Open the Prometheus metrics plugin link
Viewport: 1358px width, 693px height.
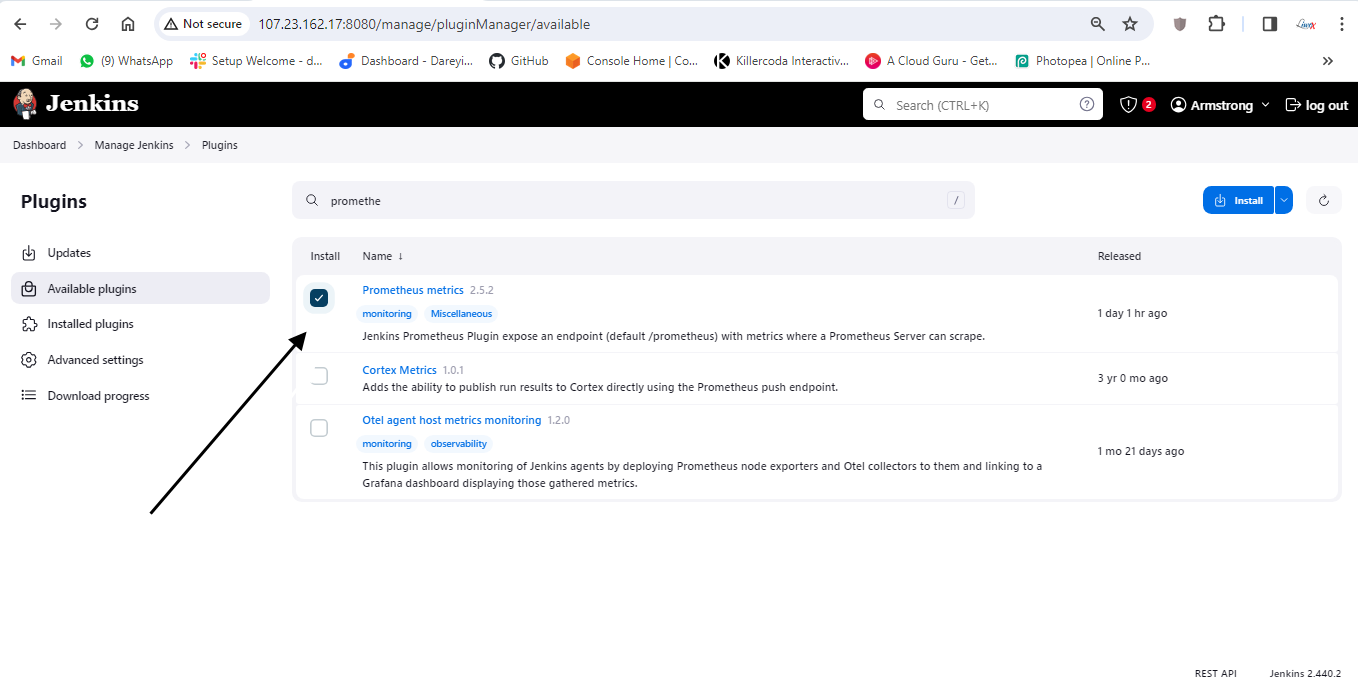click(412, 290)
